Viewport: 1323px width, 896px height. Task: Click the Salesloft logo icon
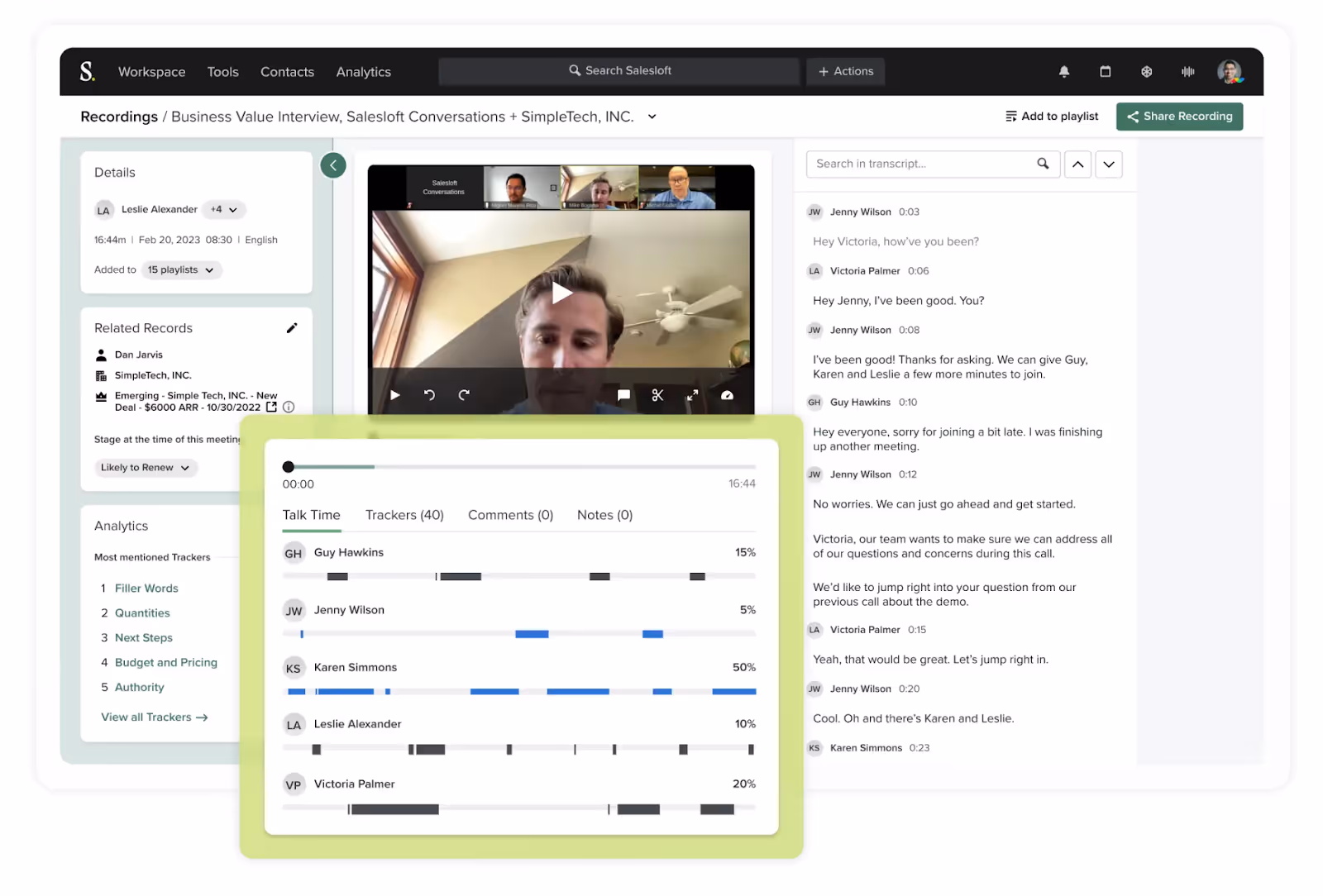pos(87,72)
